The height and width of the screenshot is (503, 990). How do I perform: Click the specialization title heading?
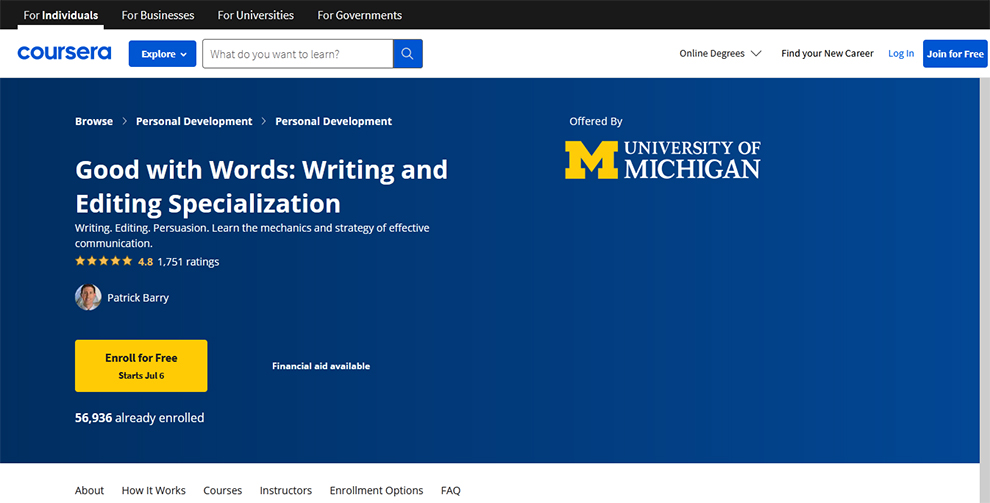tap(261, 186)
